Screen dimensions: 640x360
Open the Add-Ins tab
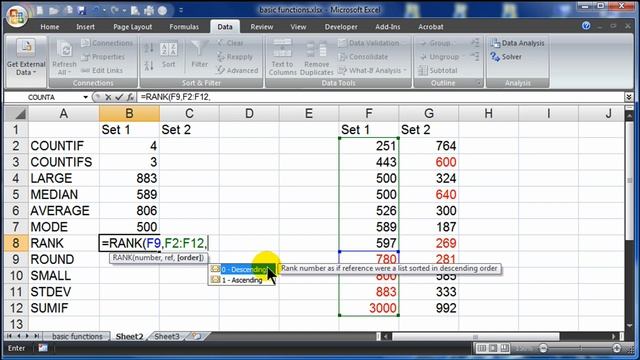coord(388,27)
